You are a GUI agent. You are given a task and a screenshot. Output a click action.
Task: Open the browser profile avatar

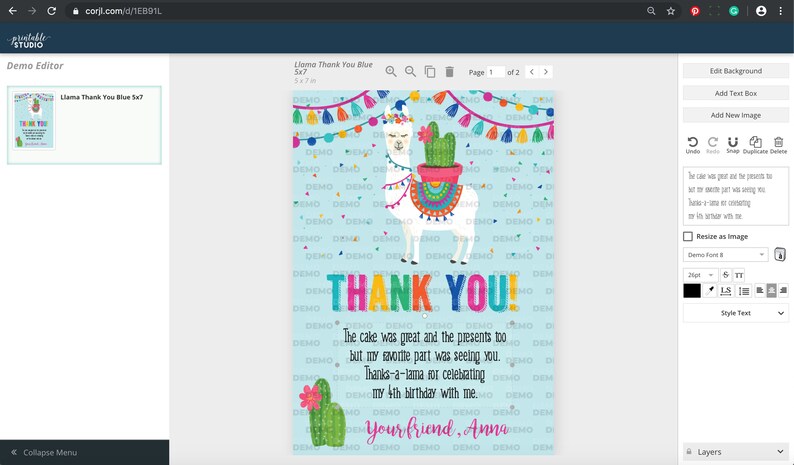(761, 11)
